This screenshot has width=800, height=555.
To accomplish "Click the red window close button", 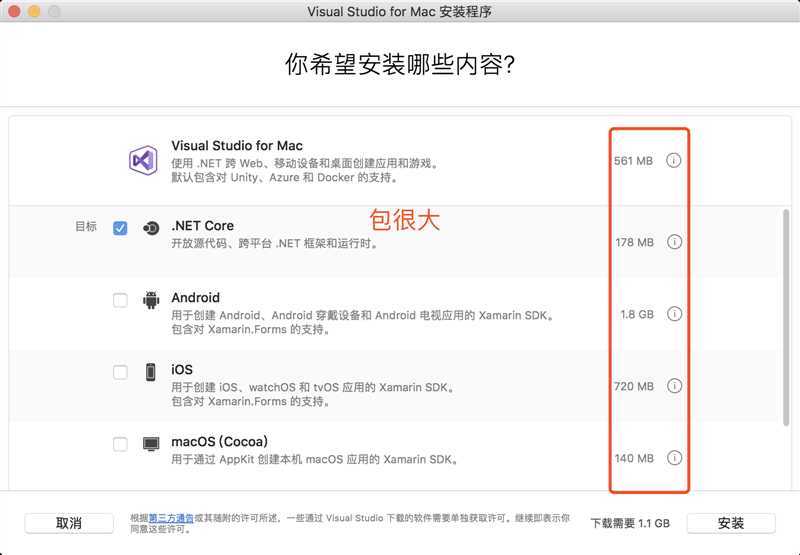I will (14, 11).
